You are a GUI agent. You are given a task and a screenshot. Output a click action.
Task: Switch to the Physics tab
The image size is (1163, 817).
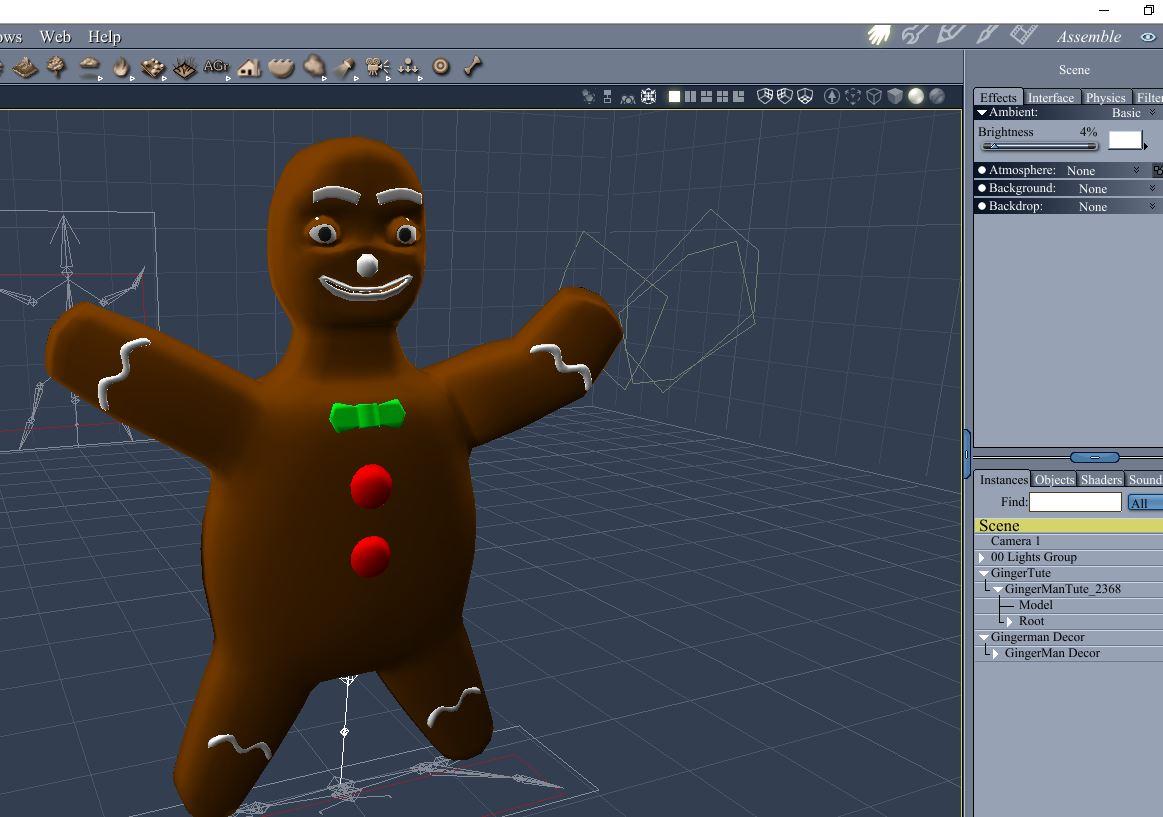click(x=1105, y=98)
